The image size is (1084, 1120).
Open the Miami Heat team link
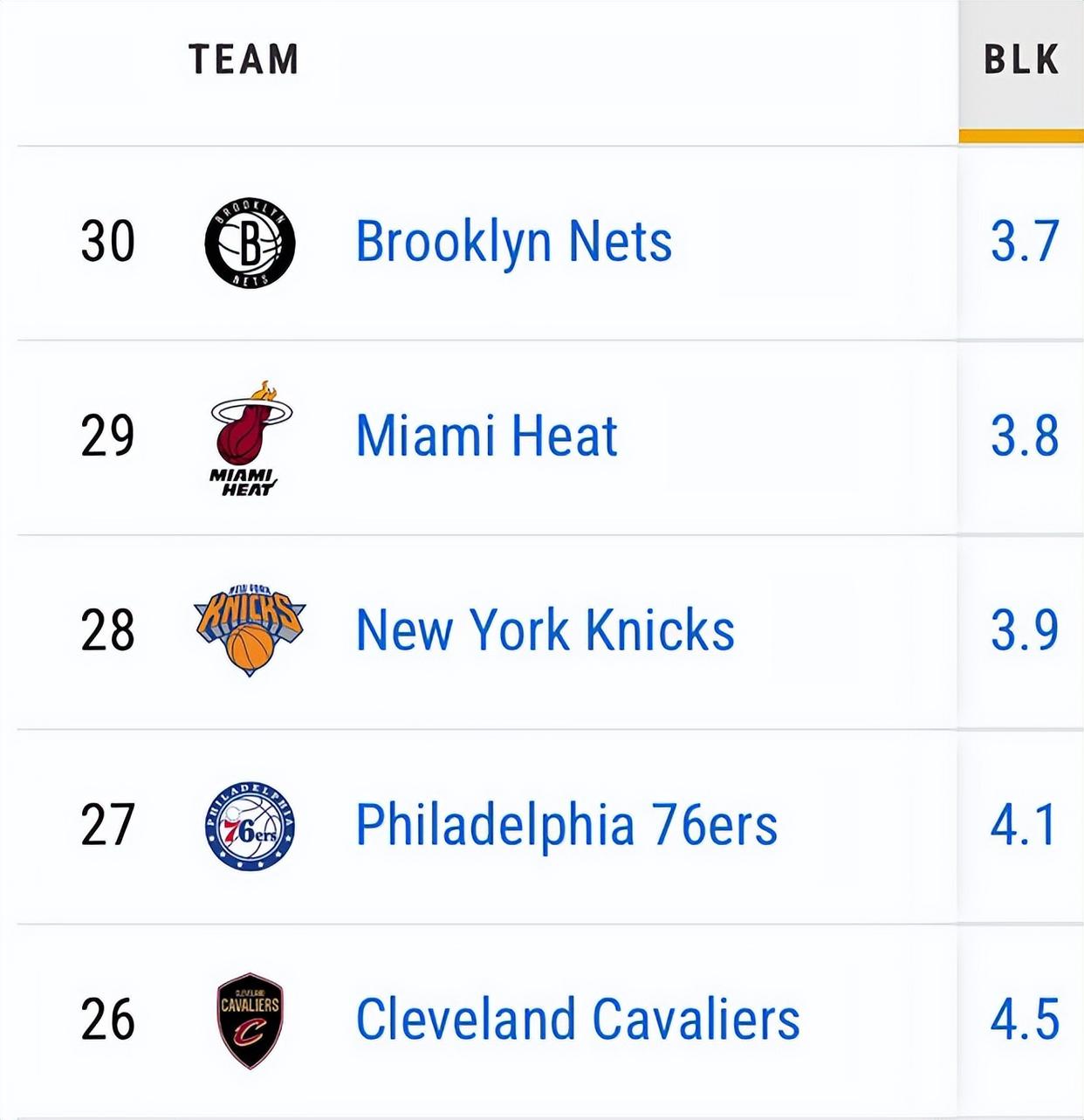tap(486, 436)
